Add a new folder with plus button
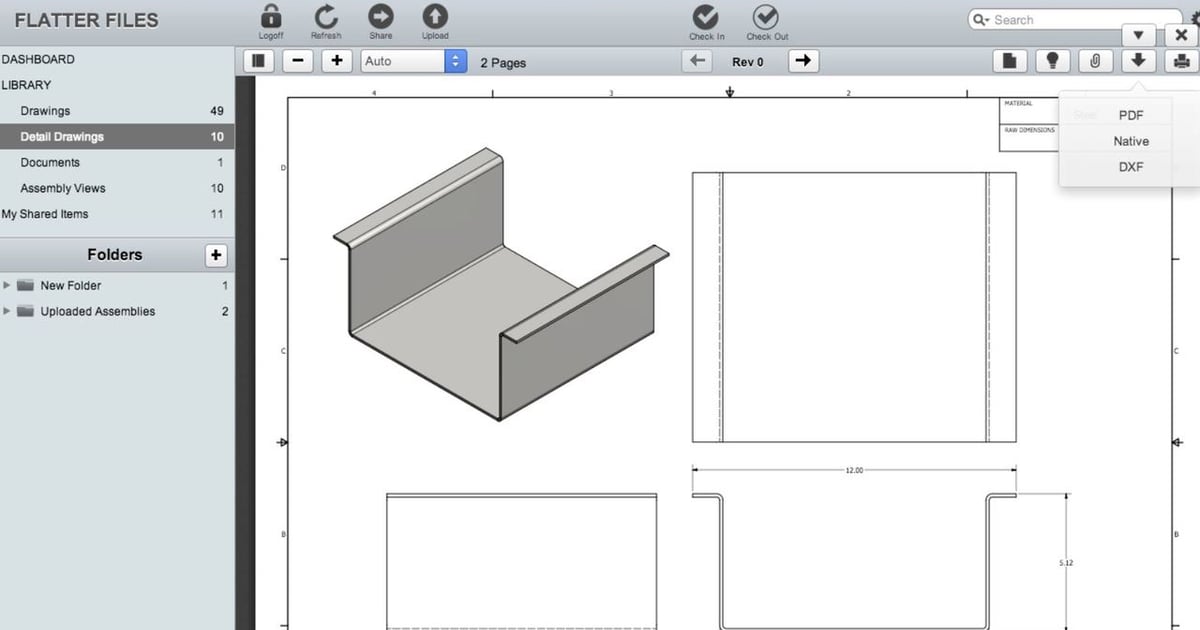Screen dimensions: 1200x630 tap(216, 255)
